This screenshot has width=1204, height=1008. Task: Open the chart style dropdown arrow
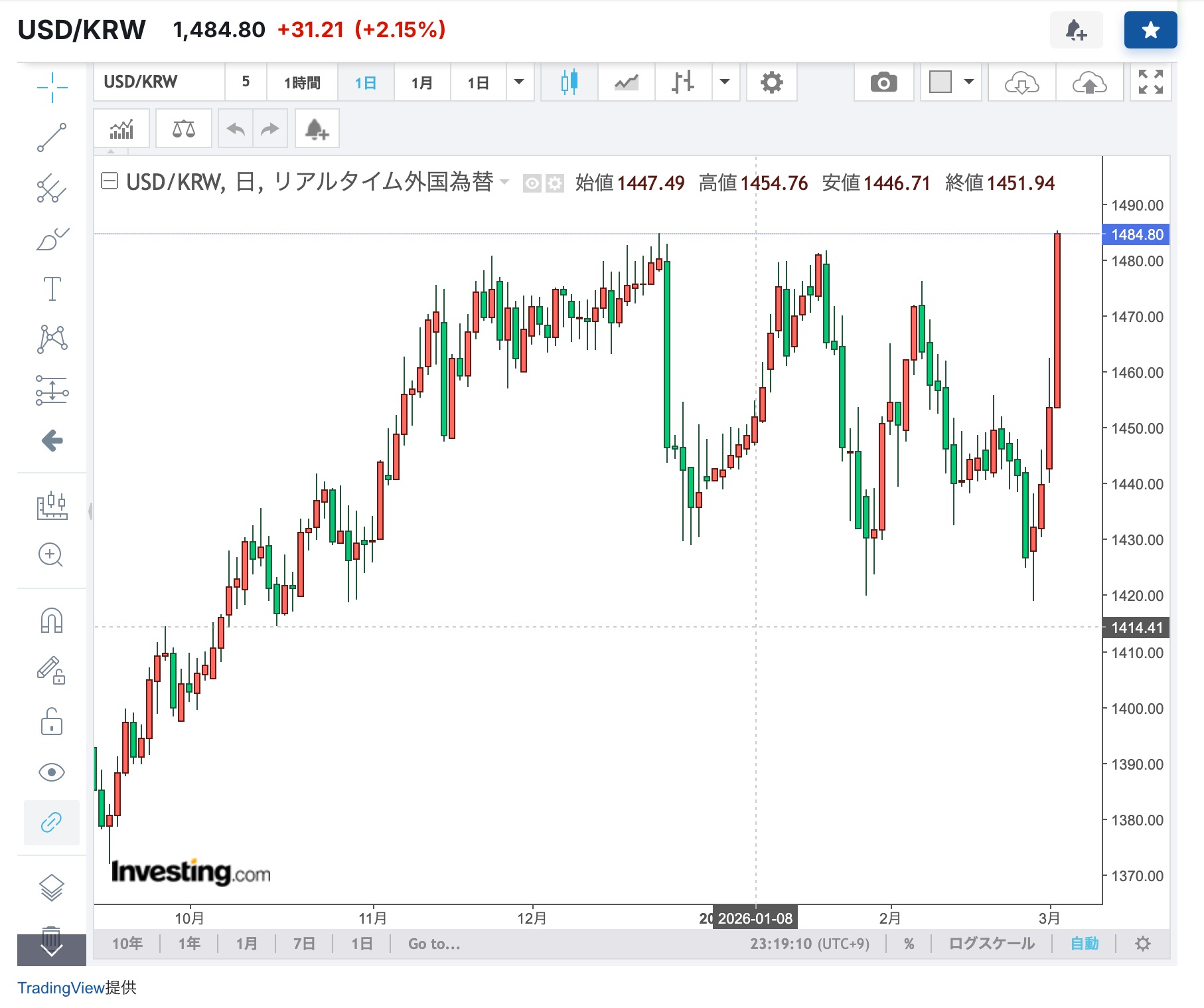[725, 82]
